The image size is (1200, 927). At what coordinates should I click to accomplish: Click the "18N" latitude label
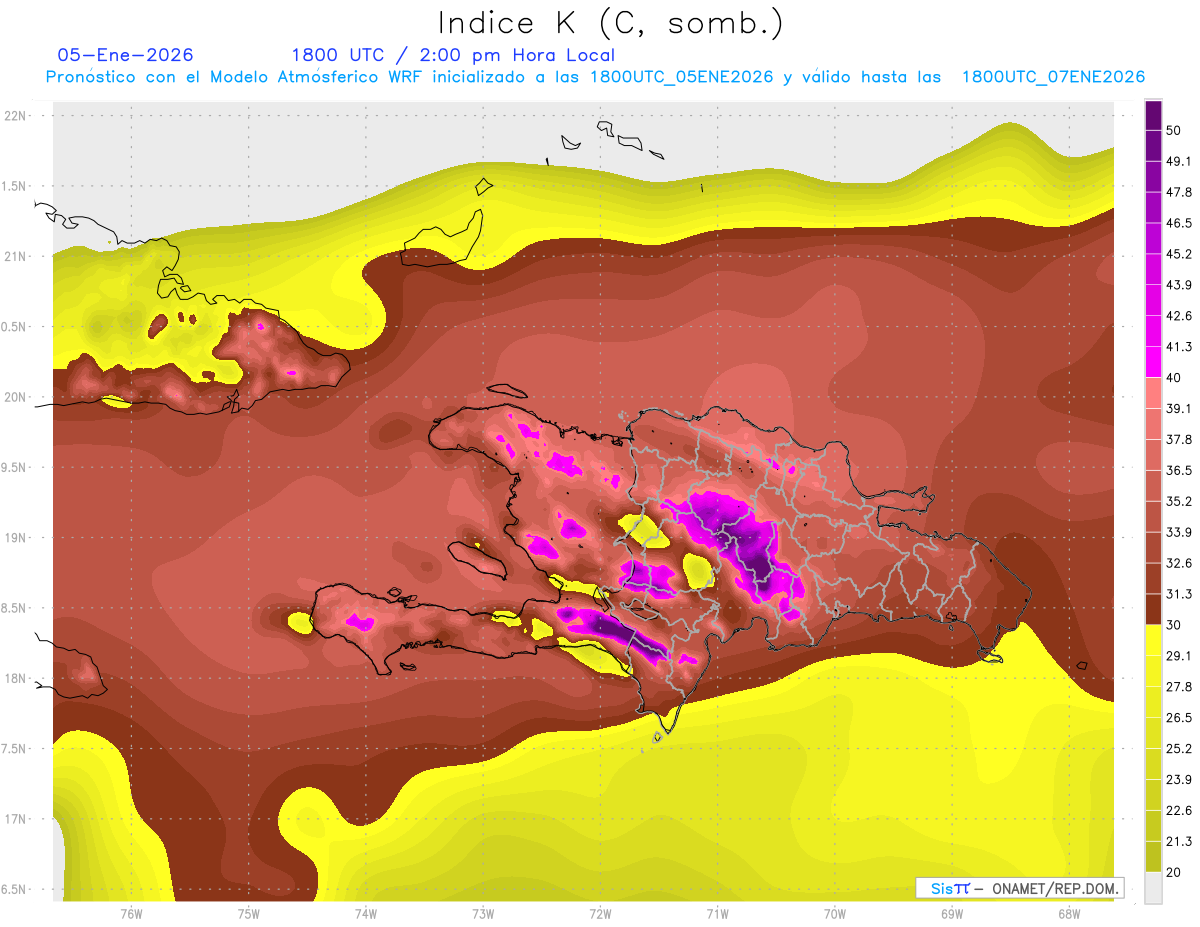[x=17, y=678]
